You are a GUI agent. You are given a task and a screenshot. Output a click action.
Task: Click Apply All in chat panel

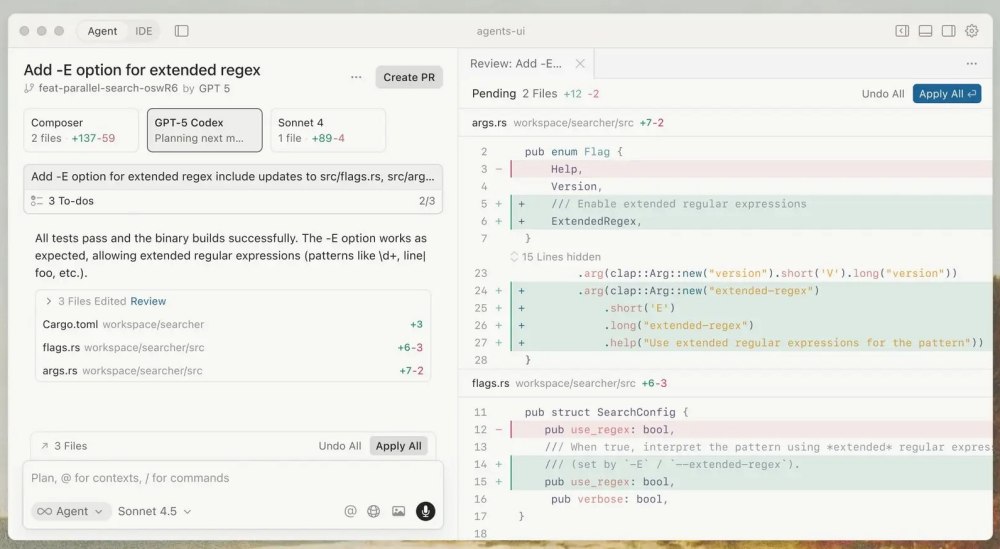pyautogui.click(x=398, y=446)
